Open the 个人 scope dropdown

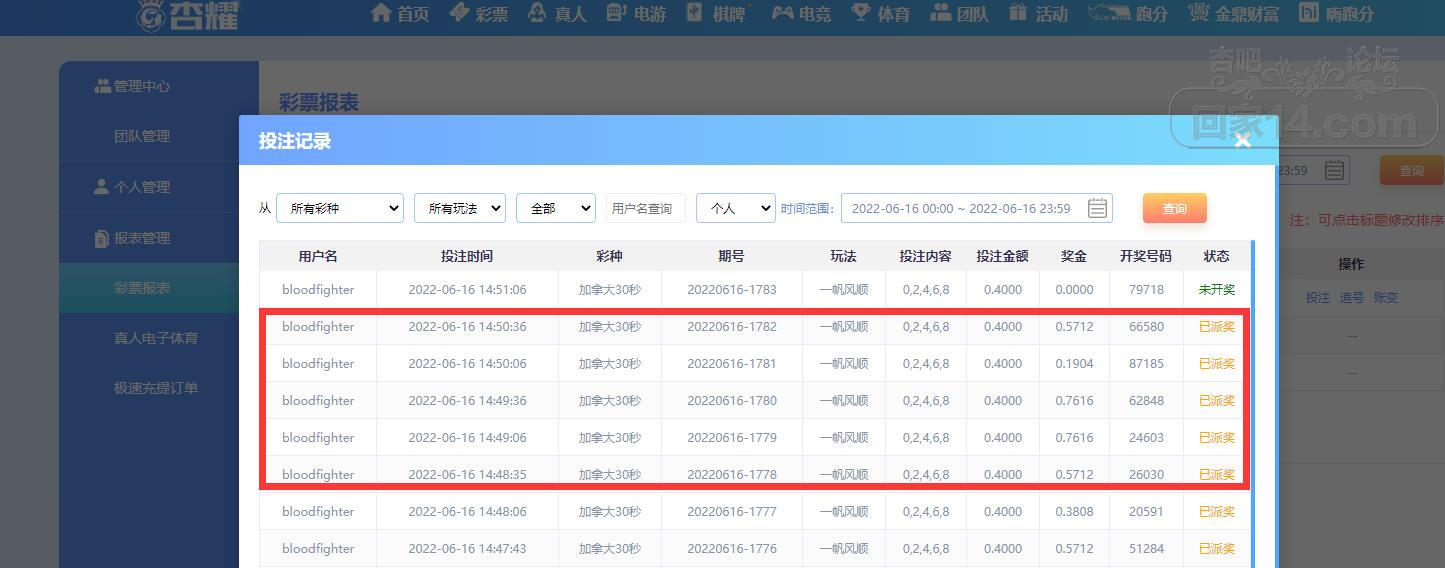point(736,208)
